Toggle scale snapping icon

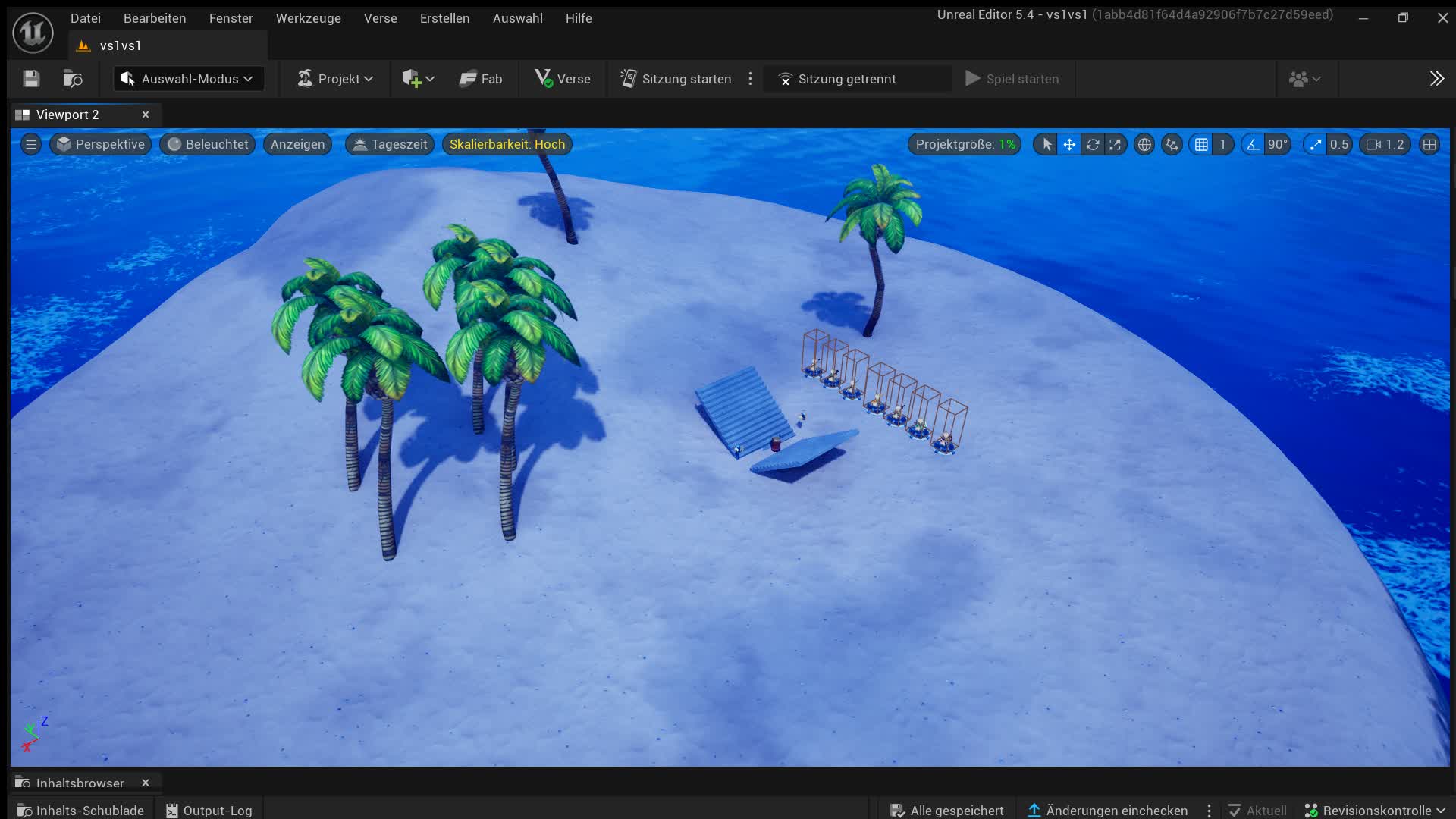[1315, 144]
